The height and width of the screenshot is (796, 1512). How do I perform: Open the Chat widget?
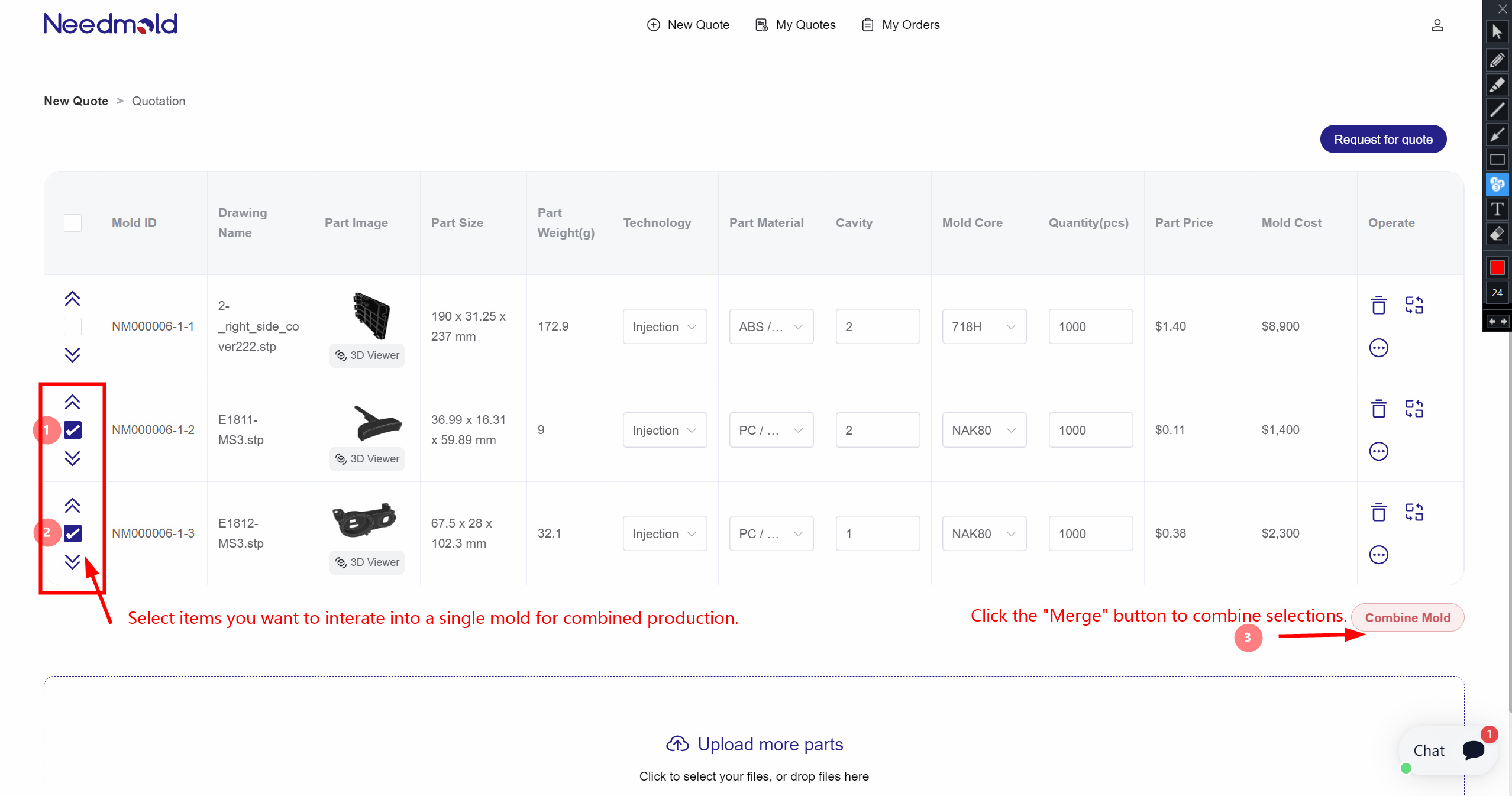tap(1449, 750)
